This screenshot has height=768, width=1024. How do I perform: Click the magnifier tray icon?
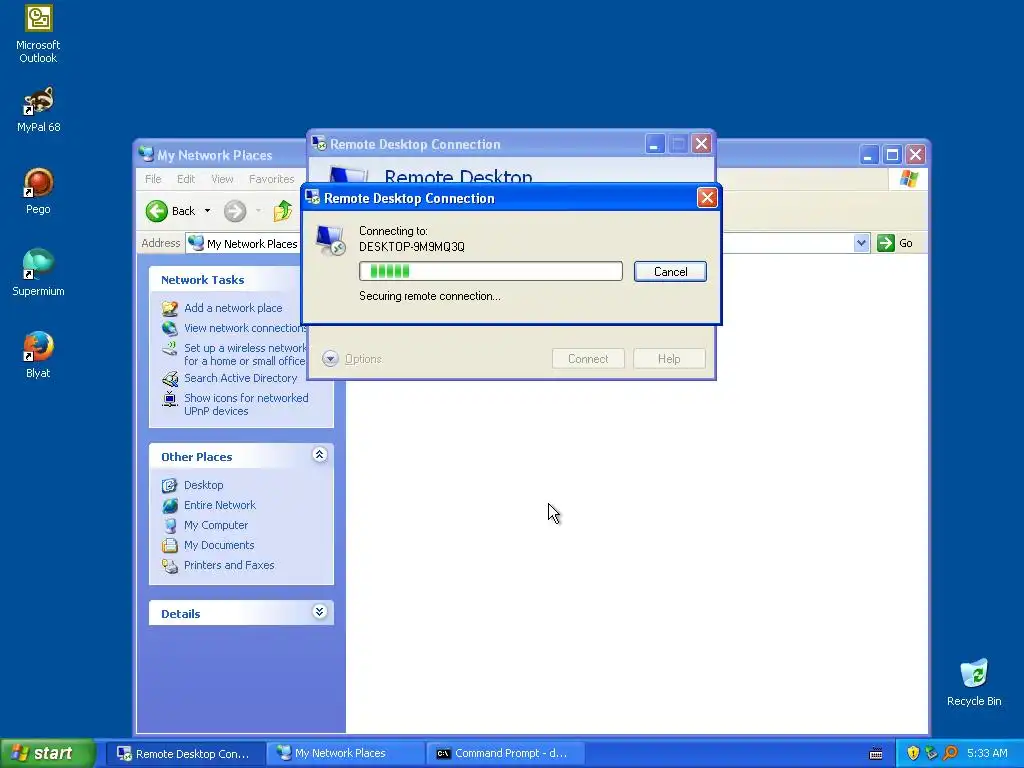point(950,753)
